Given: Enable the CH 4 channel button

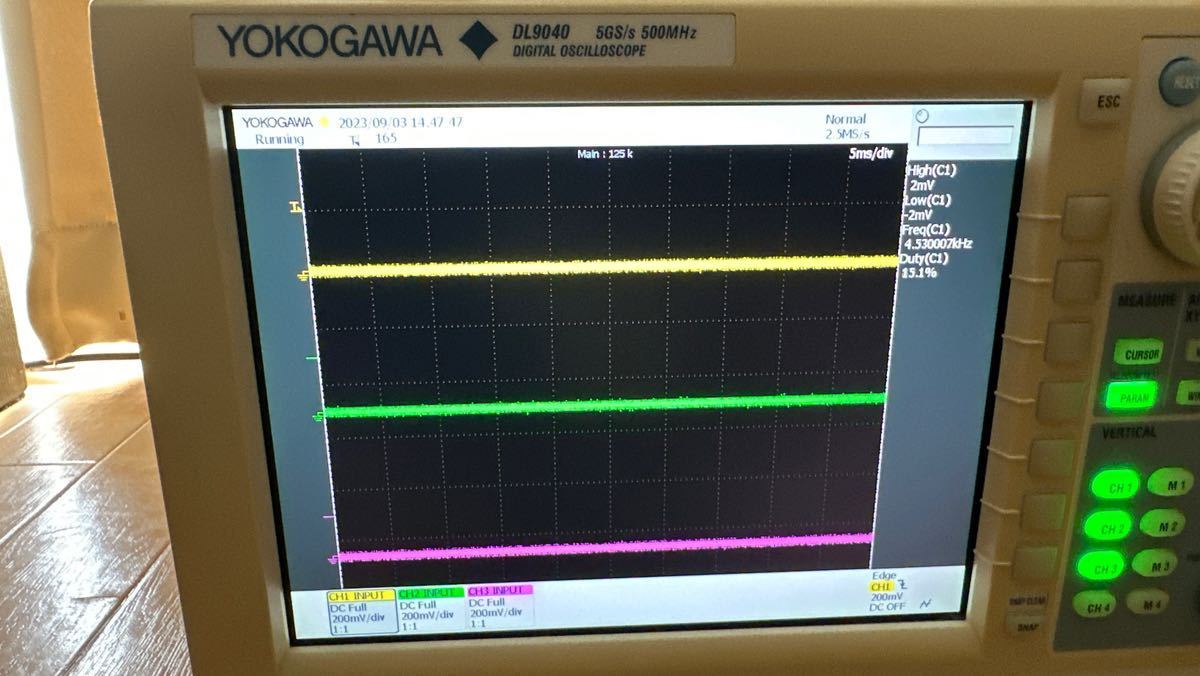Looking at the screenshot, I should tap(1094, 603).
